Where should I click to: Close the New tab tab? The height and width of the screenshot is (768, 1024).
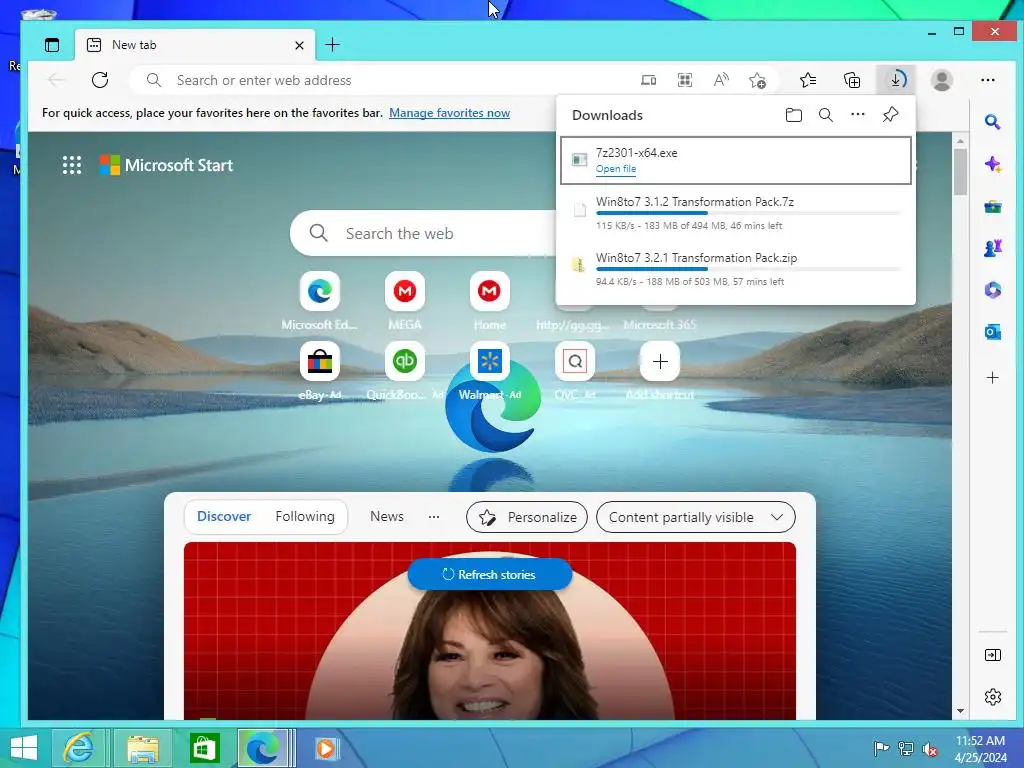(299, 45)
